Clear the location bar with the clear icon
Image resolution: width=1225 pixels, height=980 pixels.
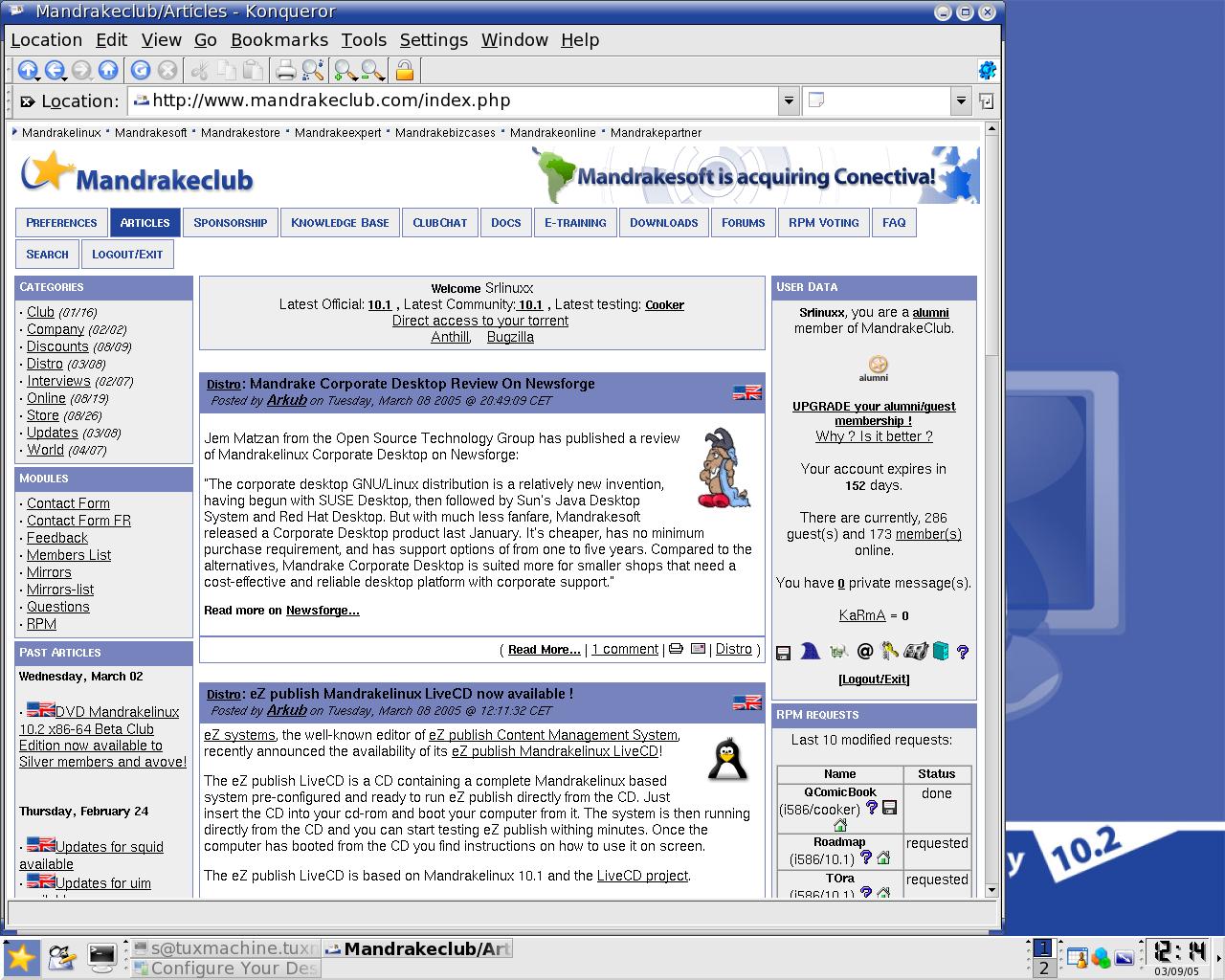click(27, 101)
